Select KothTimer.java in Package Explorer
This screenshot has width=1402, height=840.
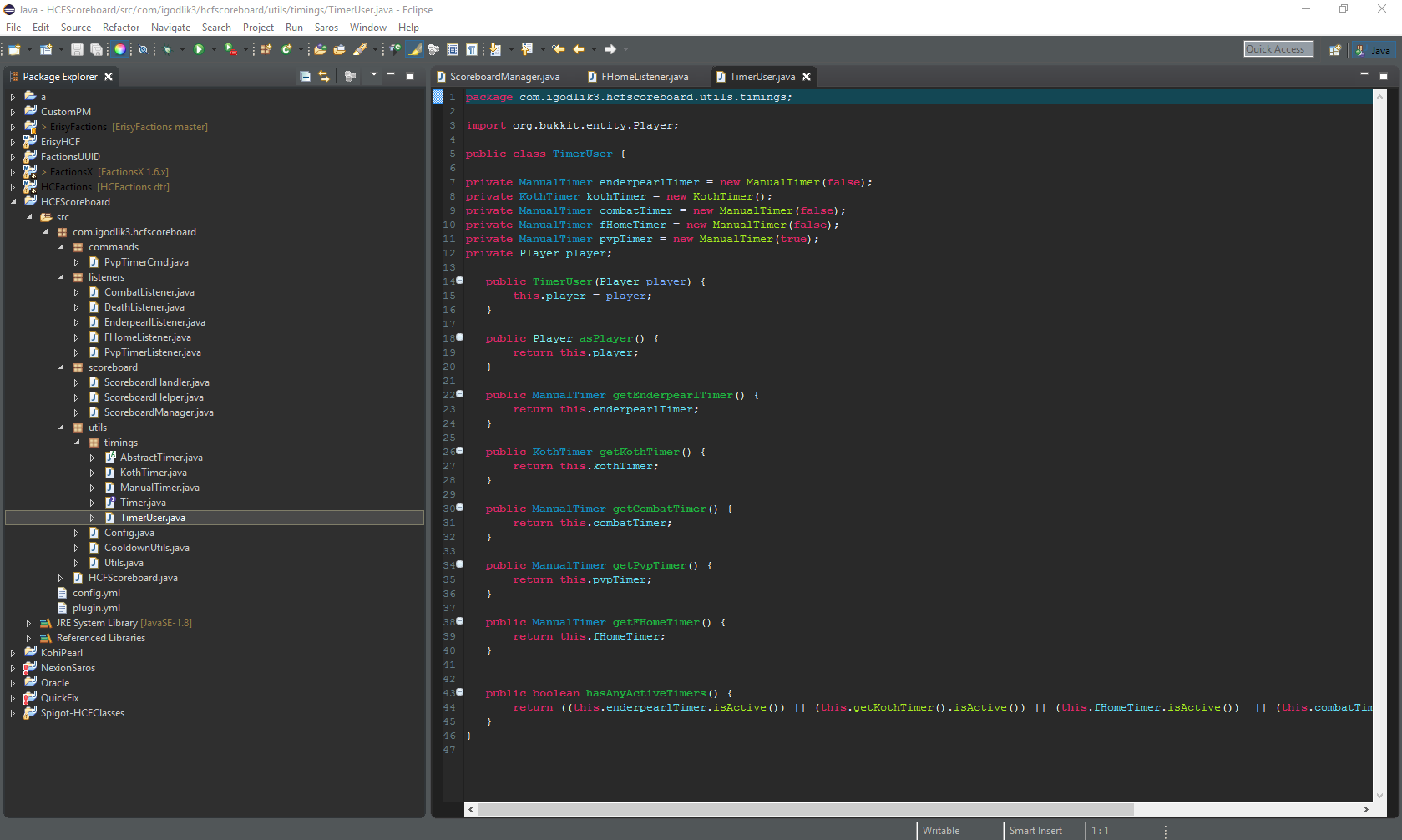153,473
